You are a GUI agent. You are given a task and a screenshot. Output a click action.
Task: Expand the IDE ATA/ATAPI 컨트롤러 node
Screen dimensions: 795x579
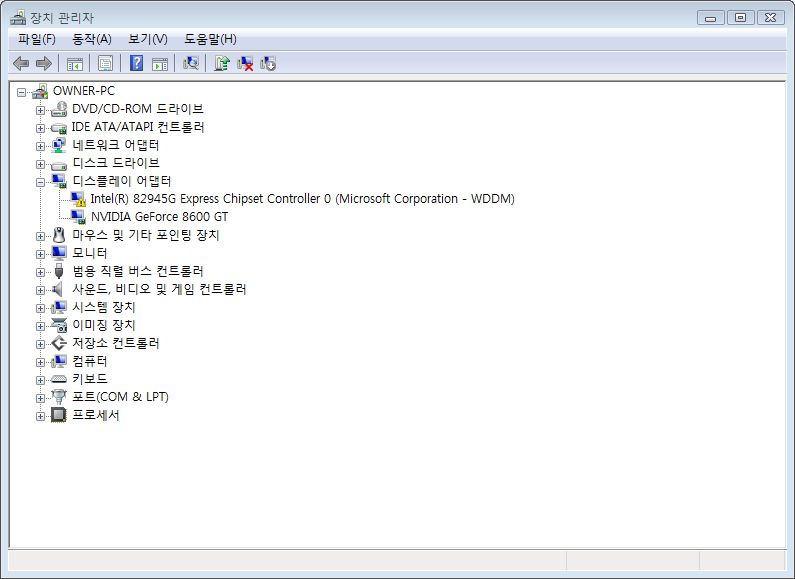[x=40, y=128]
